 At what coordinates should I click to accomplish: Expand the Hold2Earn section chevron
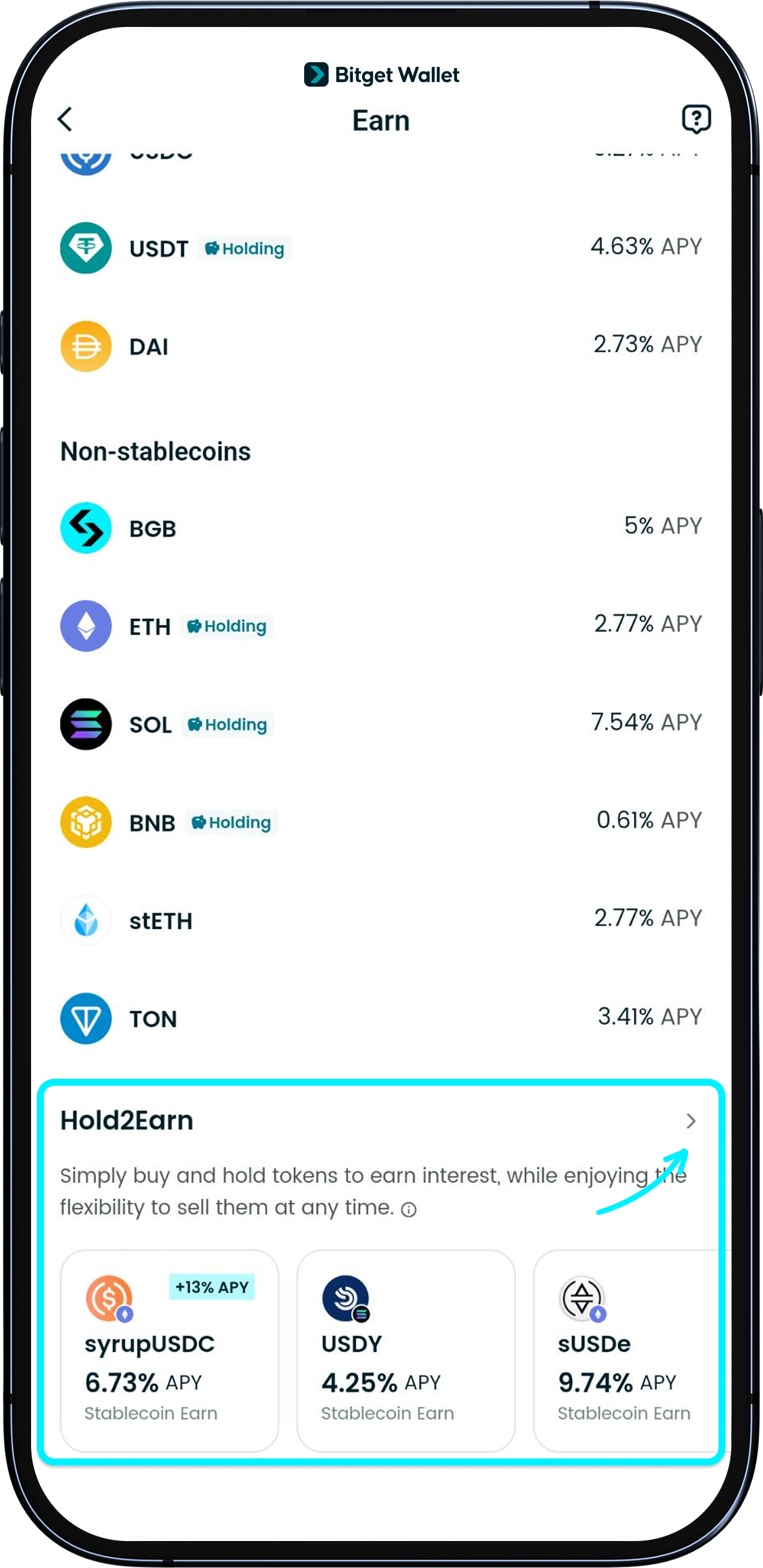(691, 1122)
